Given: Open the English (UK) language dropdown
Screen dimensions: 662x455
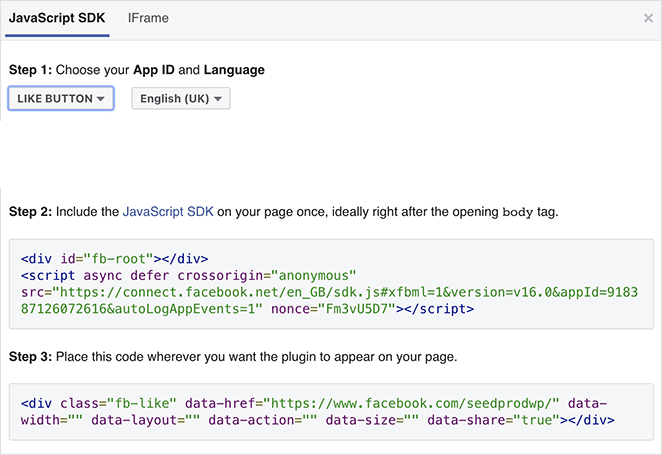Looking at the screenshot, I should point(181,98).
